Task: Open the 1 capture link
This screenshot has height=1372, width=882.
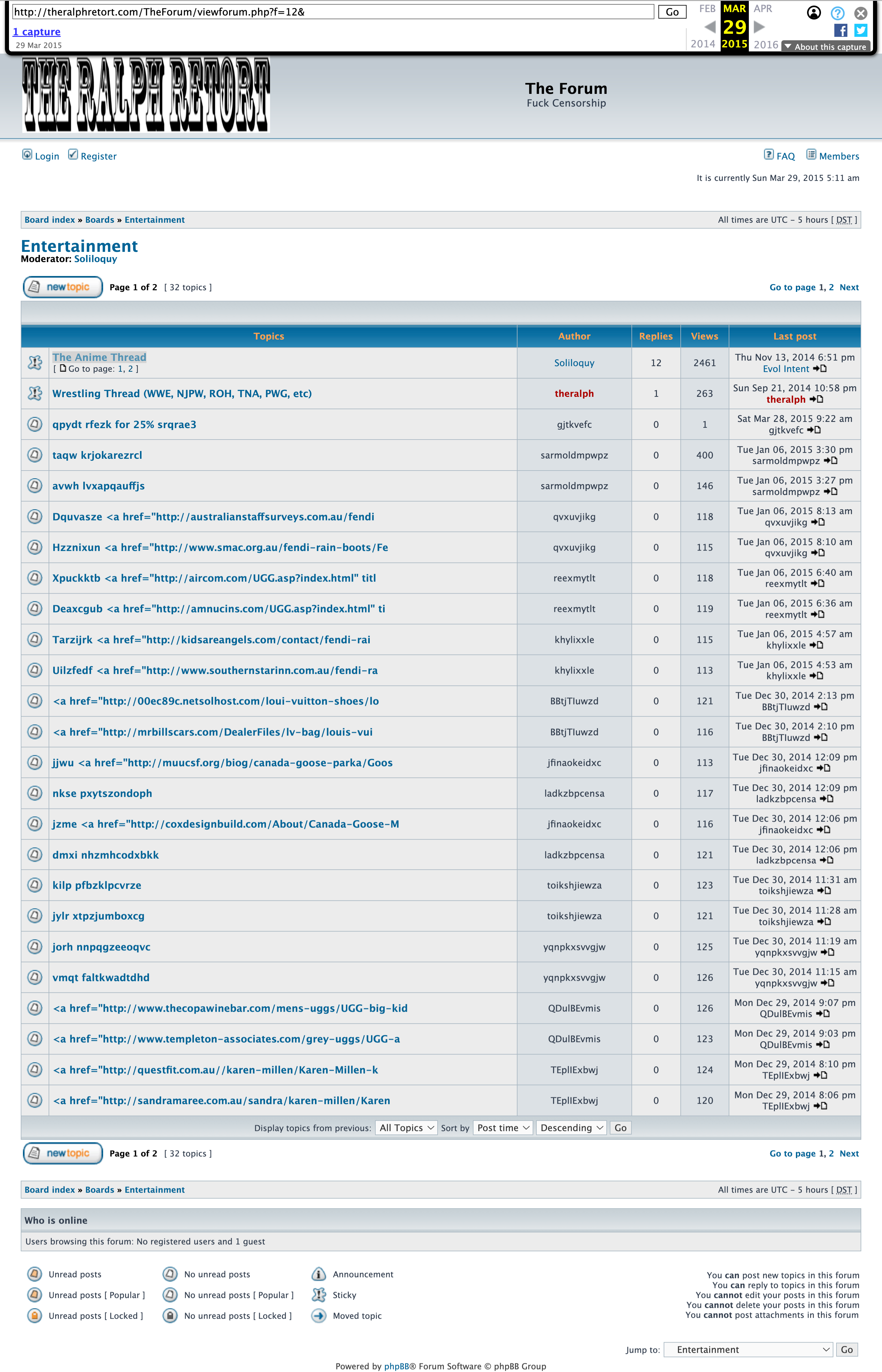Action: click(x=37, y=32)
